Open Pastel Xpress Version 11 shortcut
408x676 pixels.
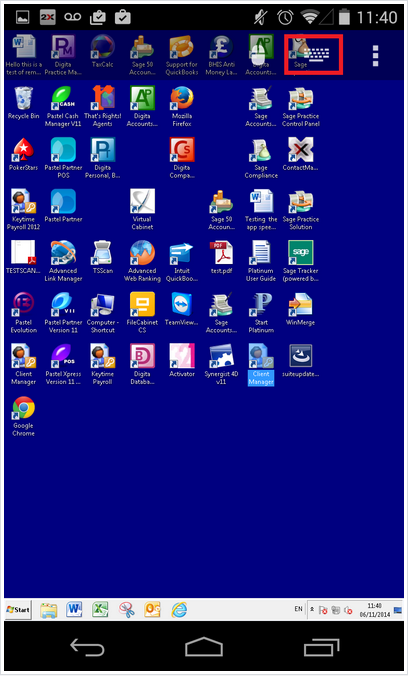[x=63, y=365]
